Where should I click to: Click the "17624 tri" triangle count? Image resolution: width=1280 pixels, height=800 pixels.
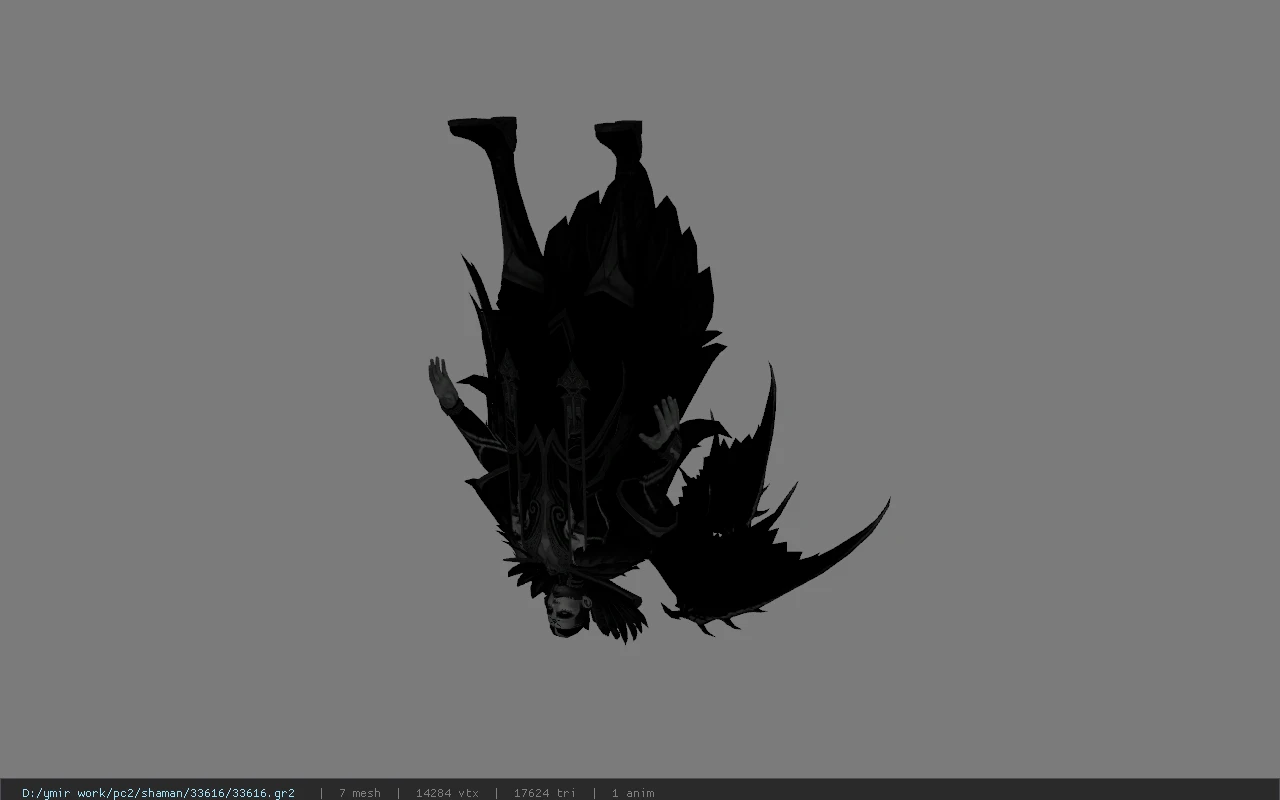pyautogui.click(x=544, y=793)
